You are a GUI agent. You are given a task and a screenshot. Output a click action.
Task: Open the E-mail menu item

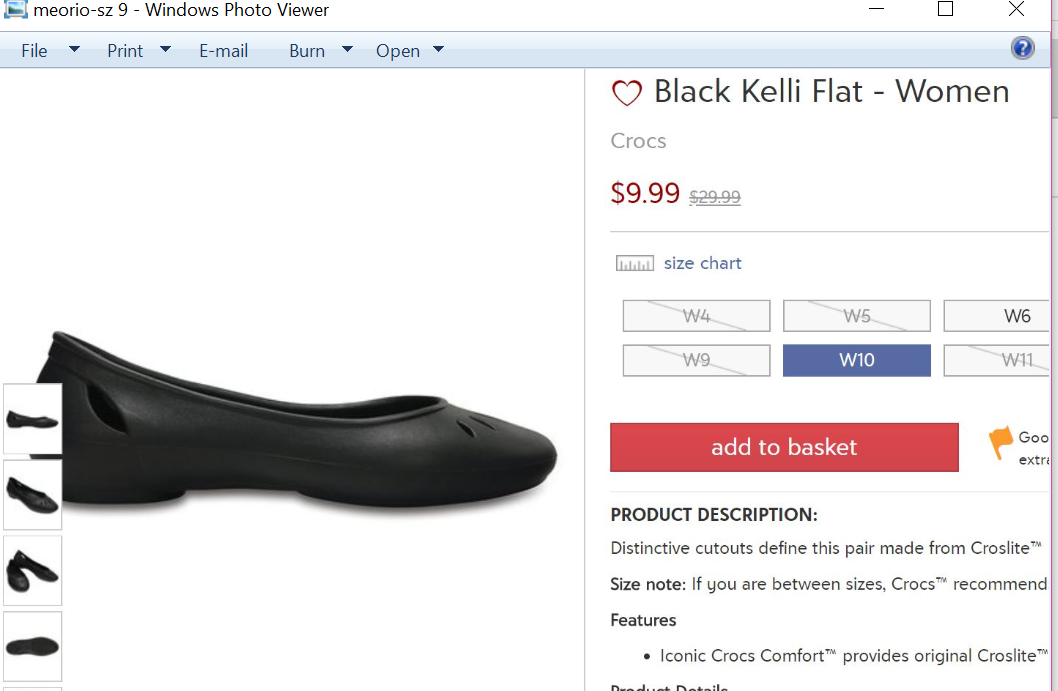click(223, 51)
